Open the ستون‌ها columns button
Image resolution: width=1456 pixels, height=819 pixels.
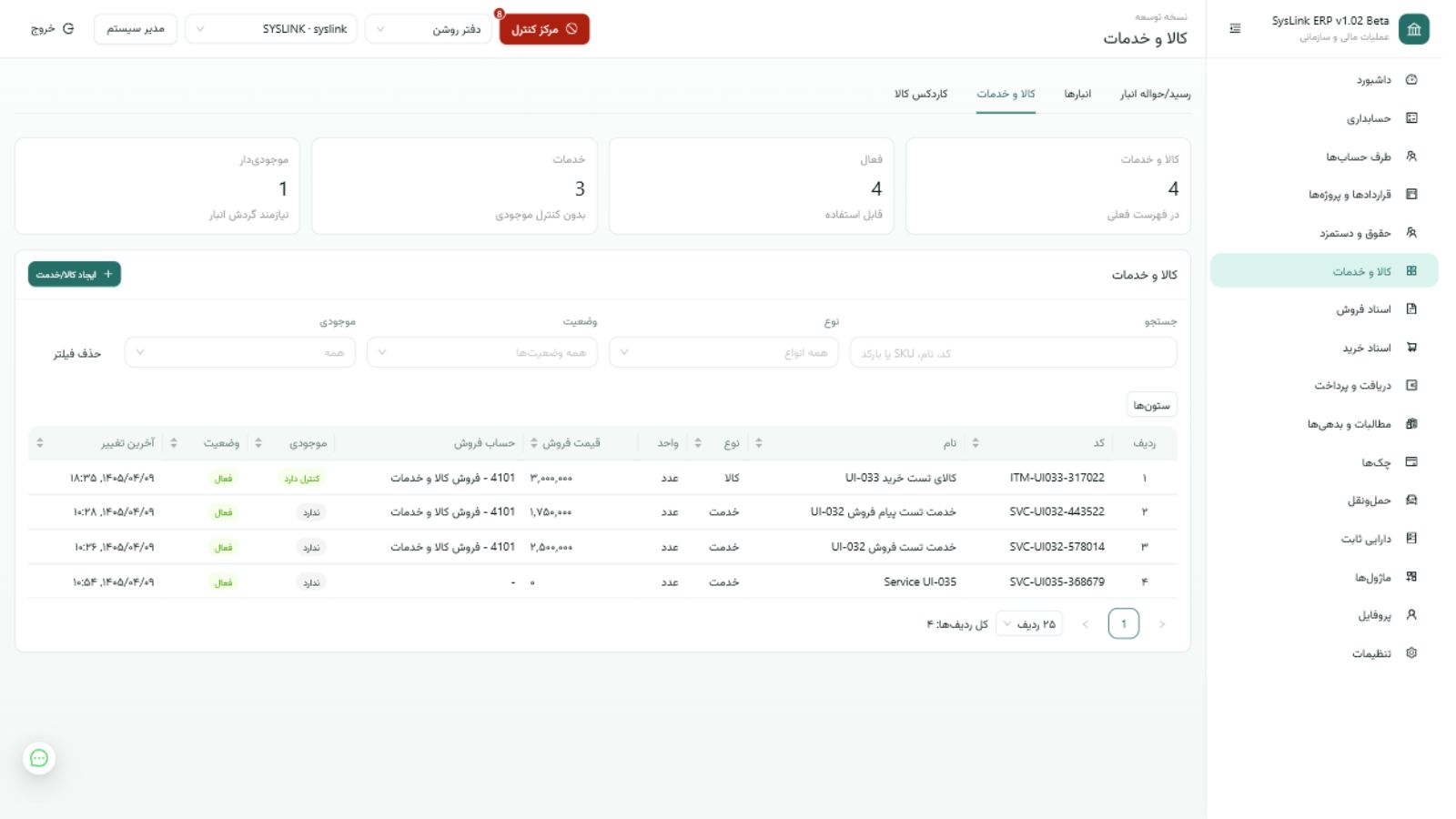pyautogui.click(x=1151, y=405)
